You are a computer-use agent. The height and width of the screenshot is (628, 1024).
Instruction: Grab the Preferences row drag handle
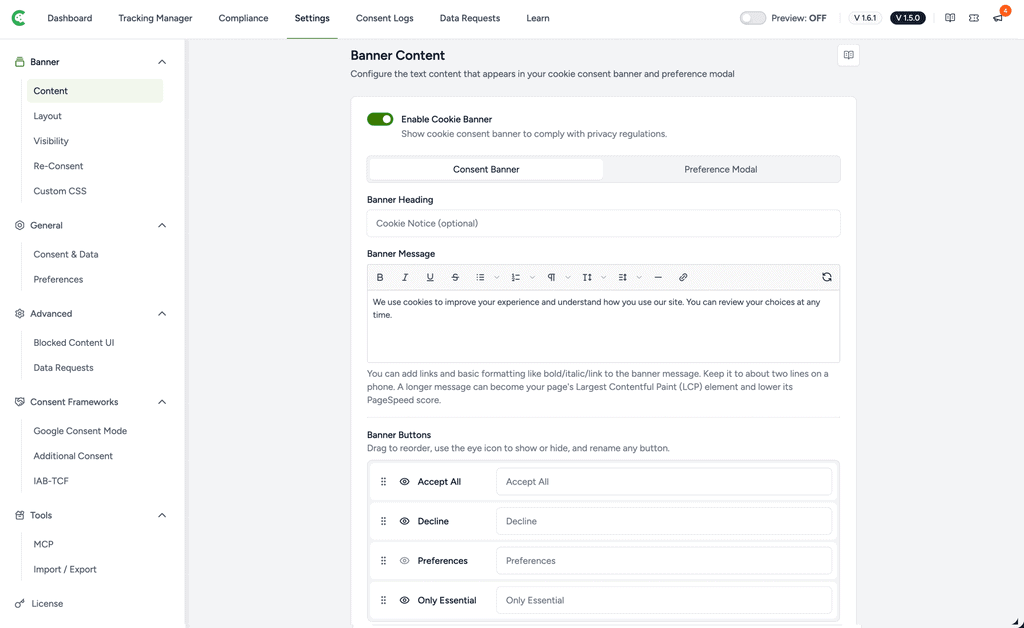383,561
